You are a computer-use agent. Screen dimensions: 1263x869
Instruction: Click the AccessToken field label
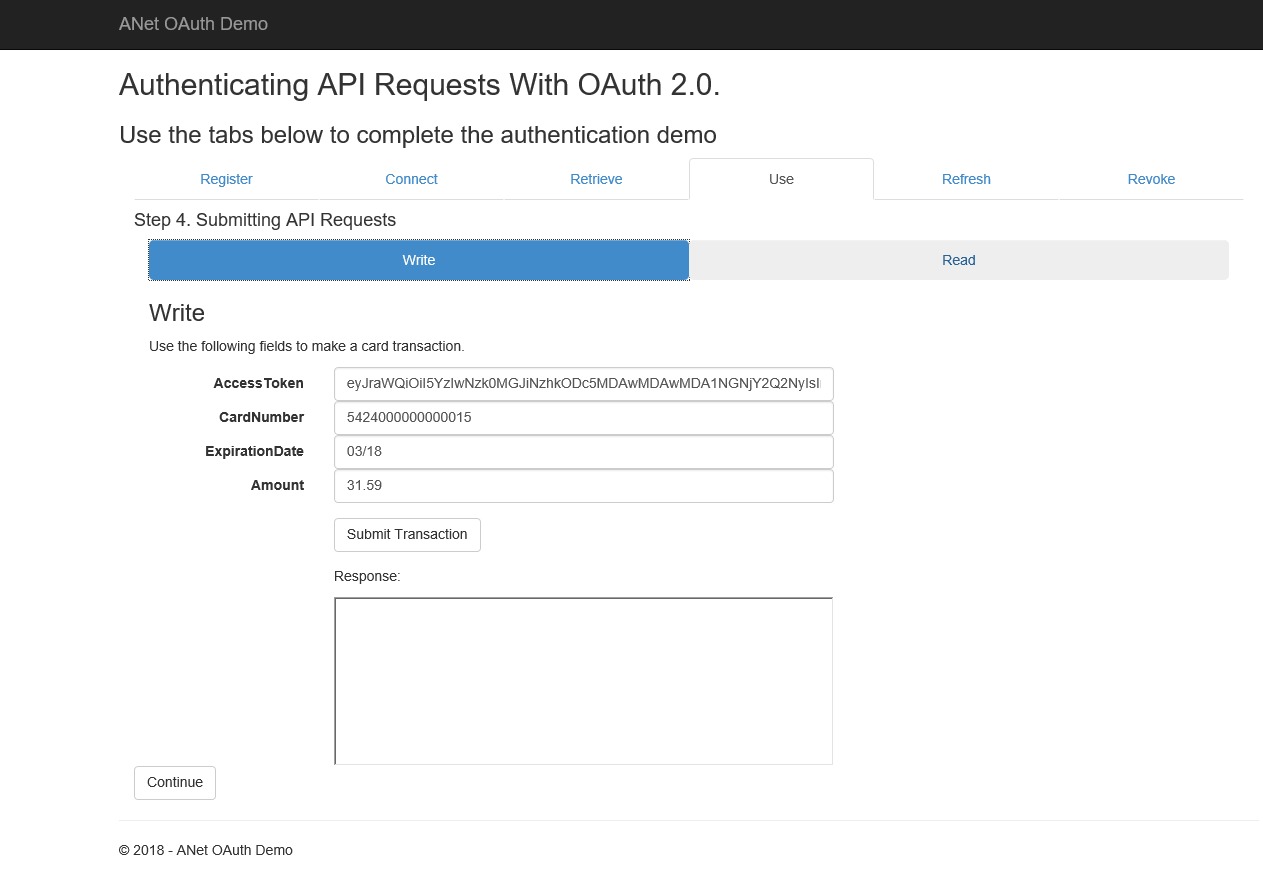pos(258,384)
